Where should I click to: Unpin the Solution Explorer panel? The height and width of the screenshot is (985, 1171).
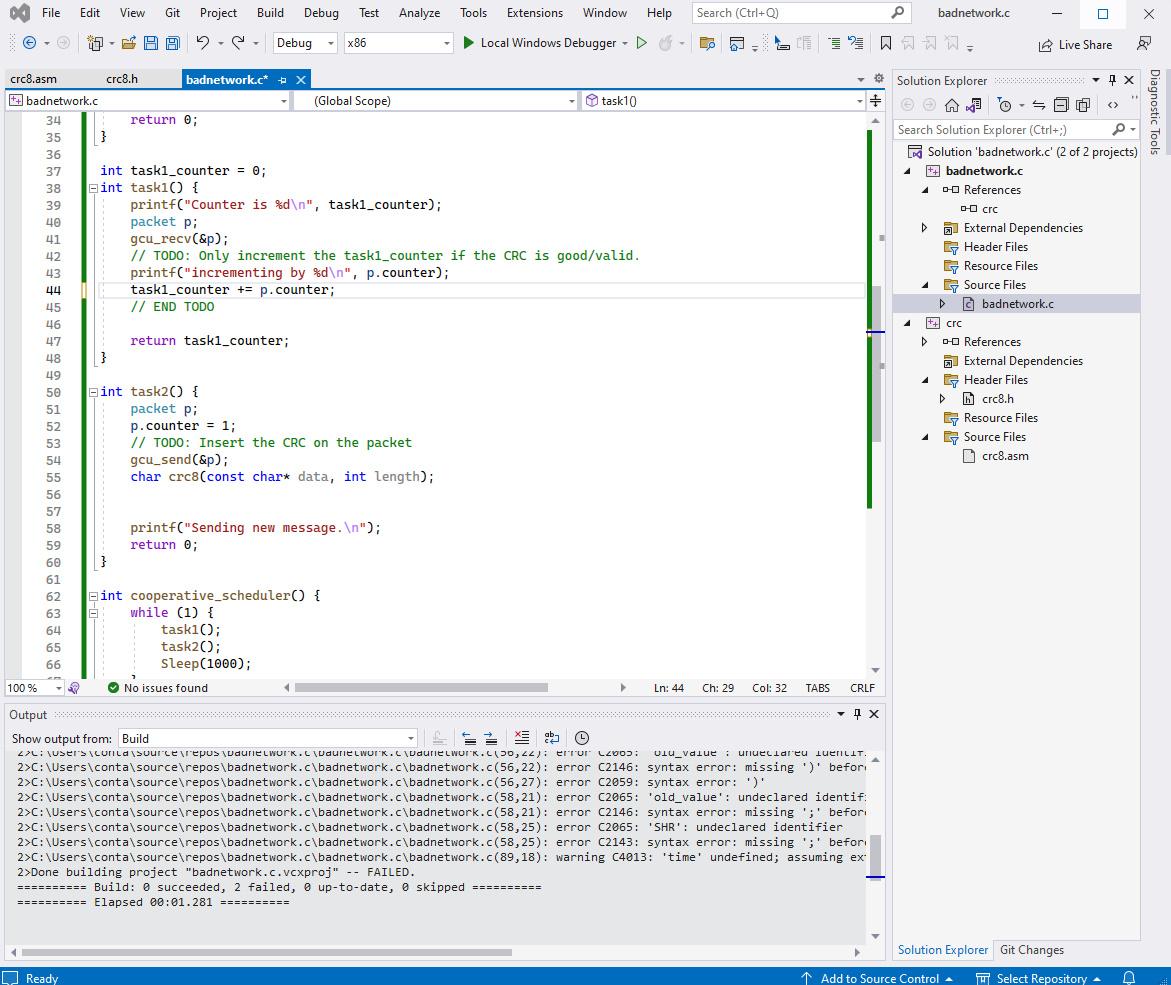(x=1113, y=80)
